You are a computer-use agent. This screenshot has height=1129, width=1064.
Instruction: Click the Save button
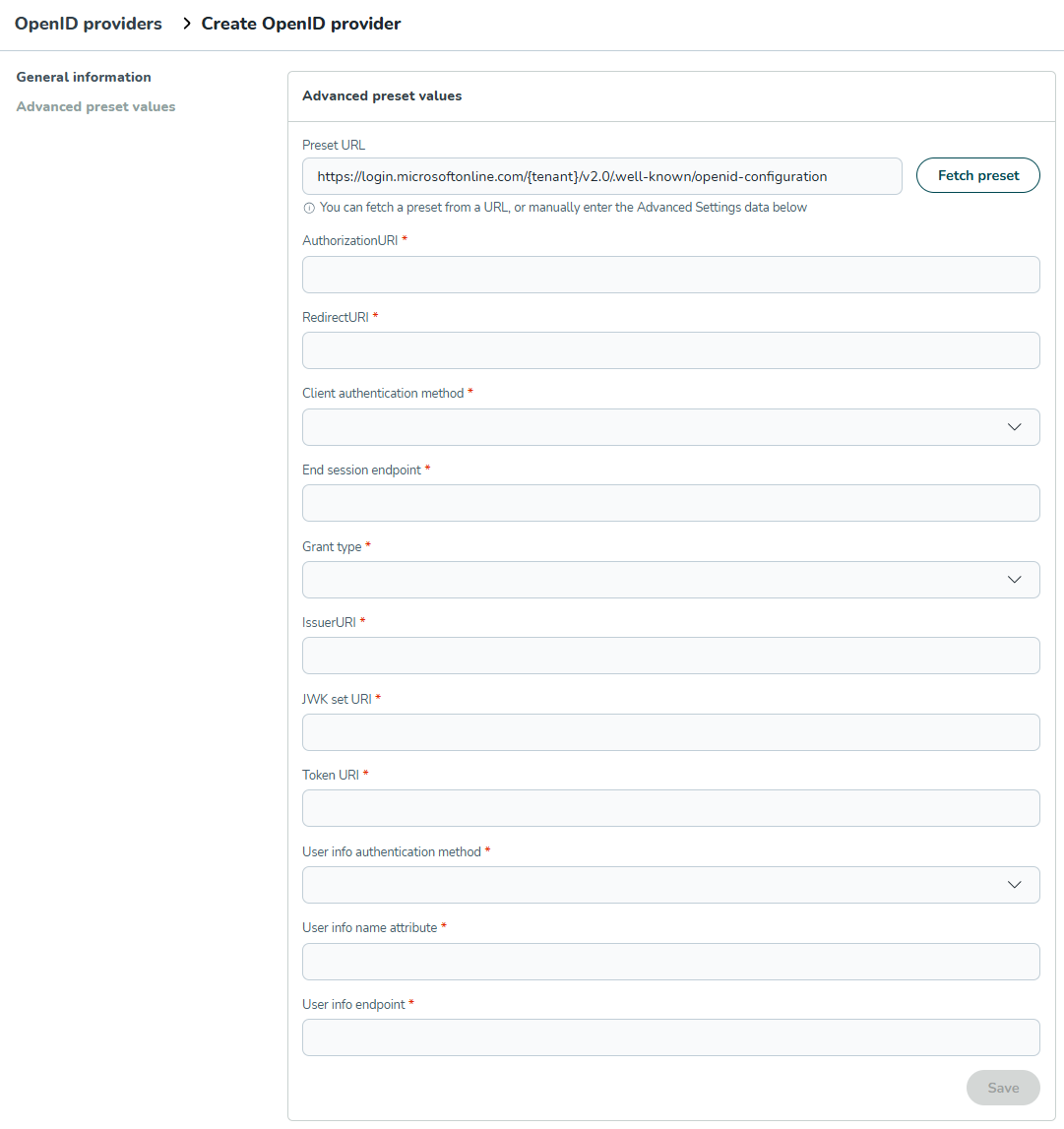coord(1003,1088)
